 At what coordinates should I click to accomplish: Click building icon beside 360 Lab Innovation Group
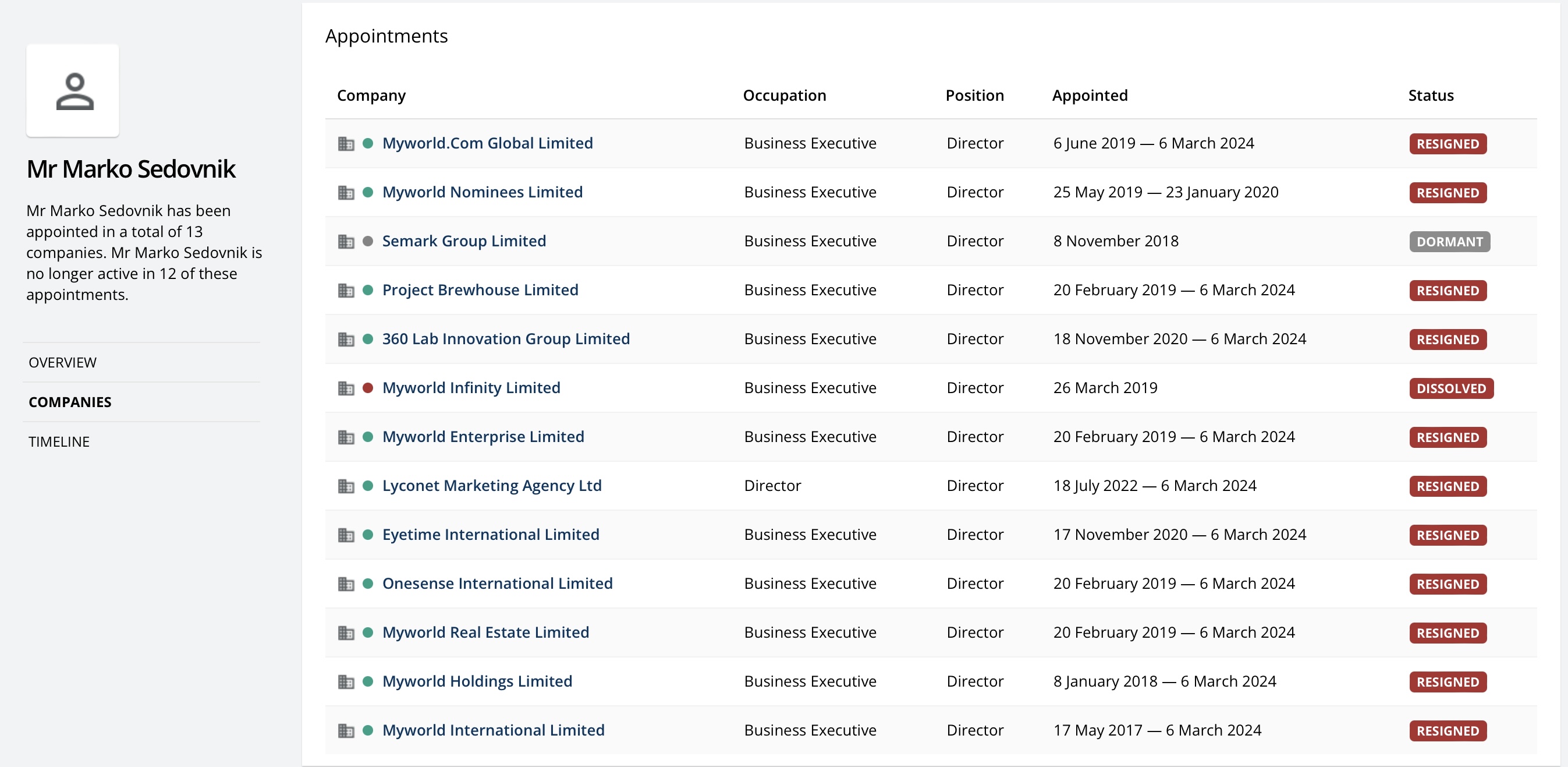[x=346, y=340]
